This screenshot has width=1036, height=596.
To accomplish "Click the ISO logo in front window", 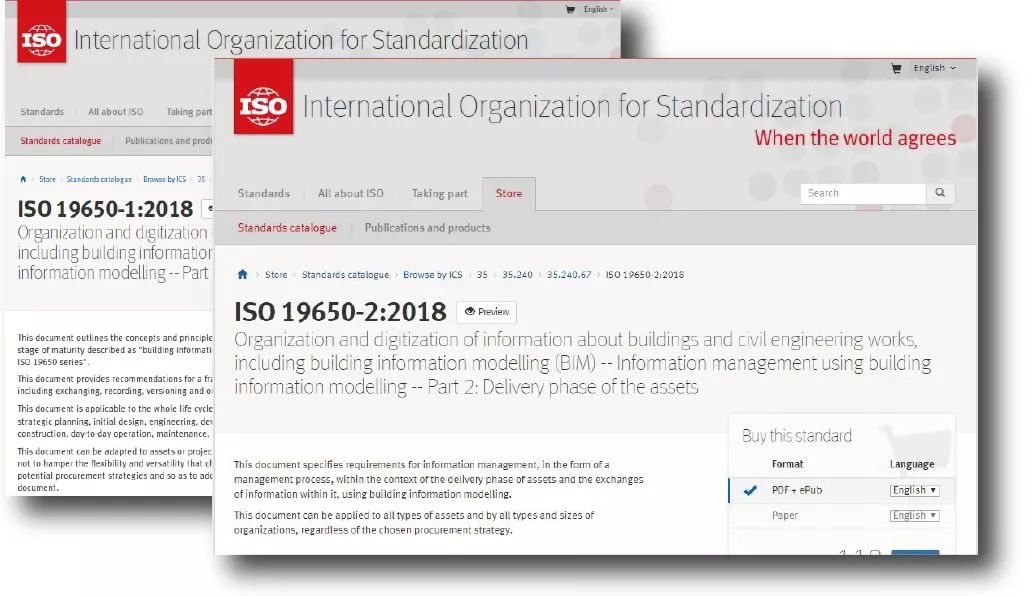I will click(263, 97).
